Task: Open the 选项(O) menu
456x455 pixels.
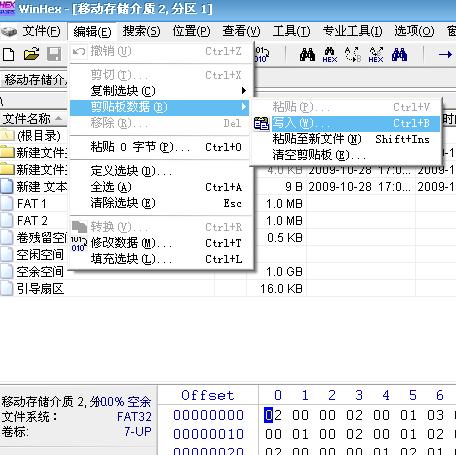Action: coord(414,32)
